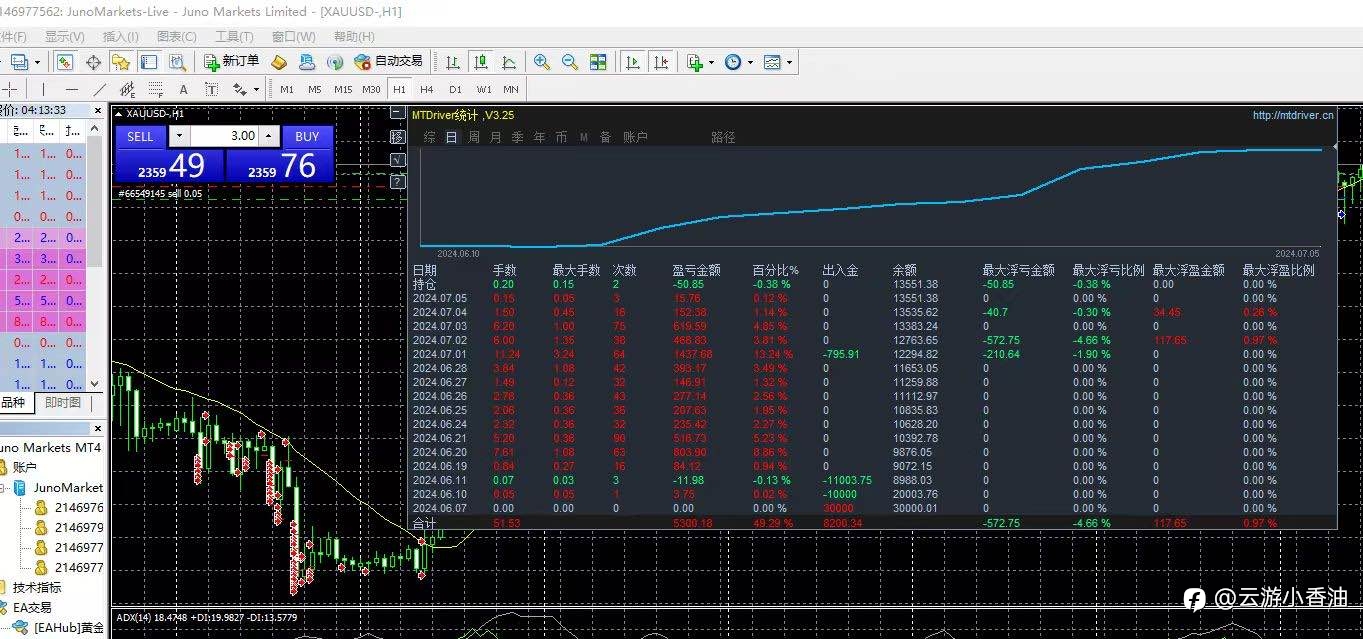The height and width of the screenshot is (639, 1363).
Task: Increase lot size with up arrow
Action: coord(269,136)
